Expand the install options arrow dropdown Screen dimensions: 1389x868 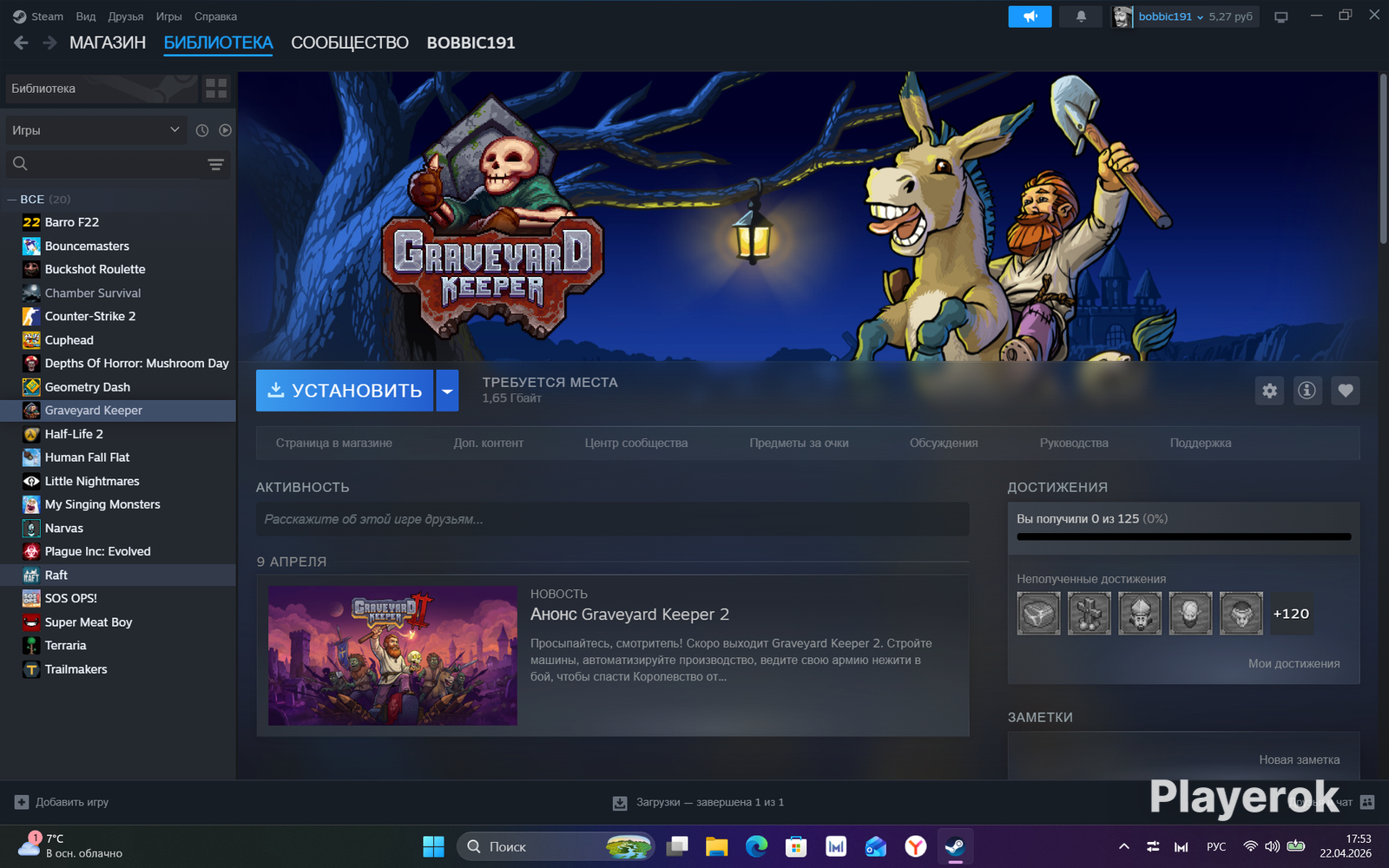click(x=447, y=391)
